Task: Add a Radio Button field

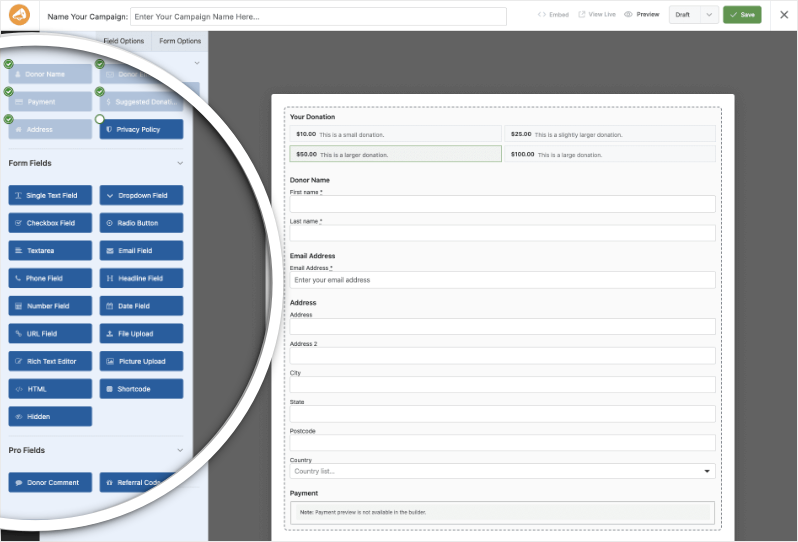Action: coord(141,223)
